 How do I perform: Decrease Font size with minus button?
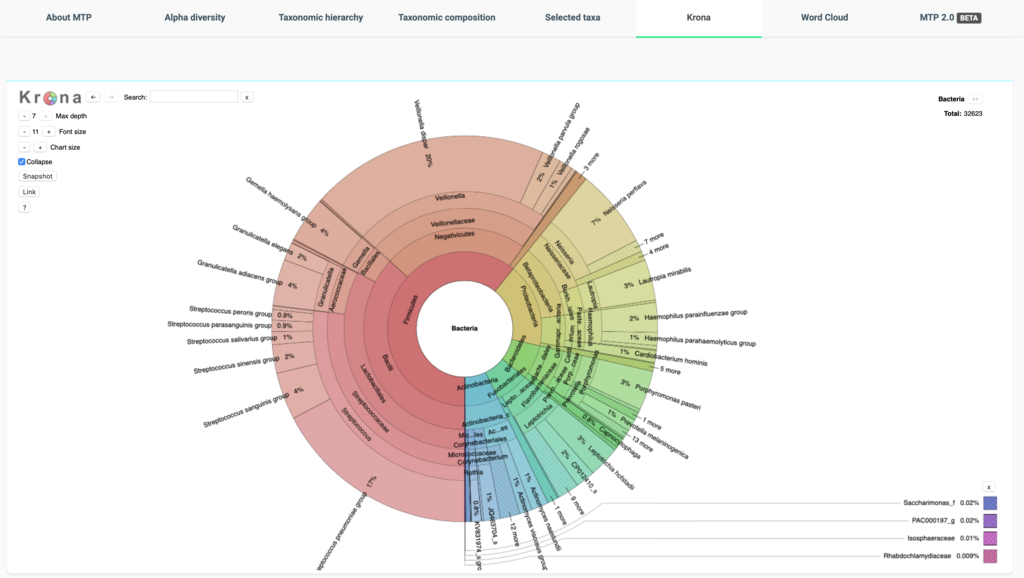point(24,131)
